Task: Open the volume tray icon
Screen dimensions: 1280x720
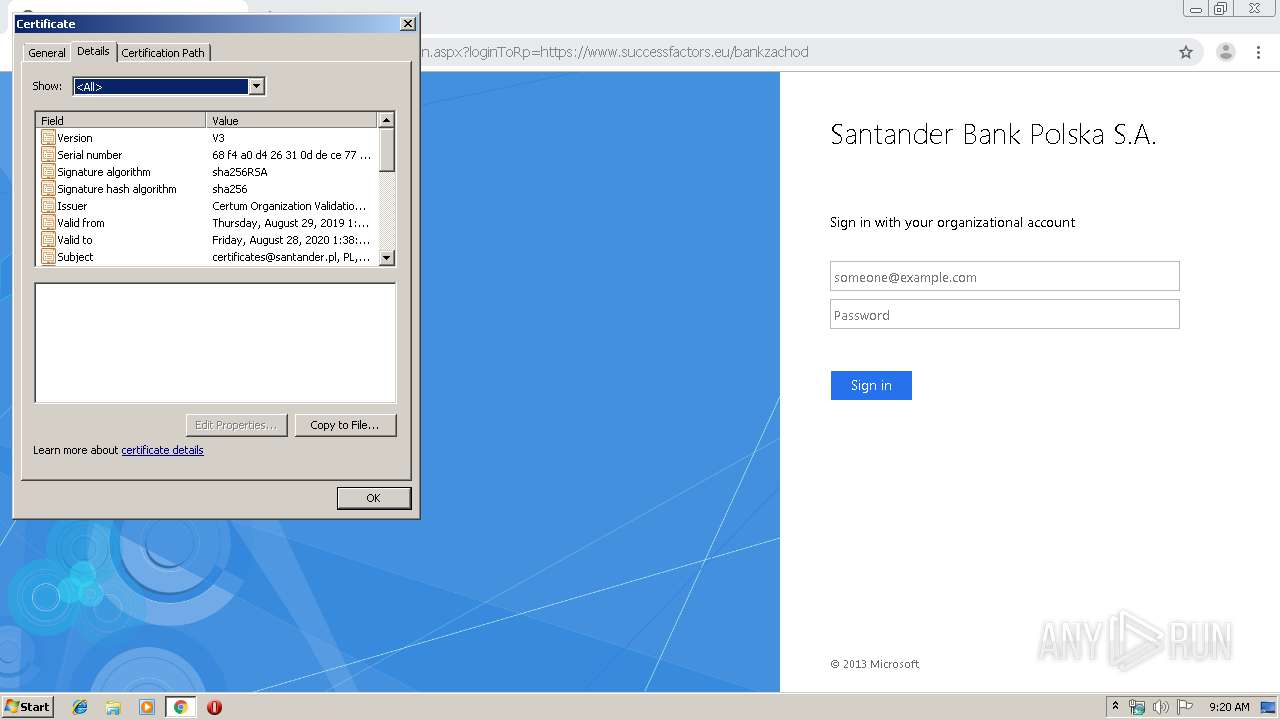Action: click(1161, 707)
